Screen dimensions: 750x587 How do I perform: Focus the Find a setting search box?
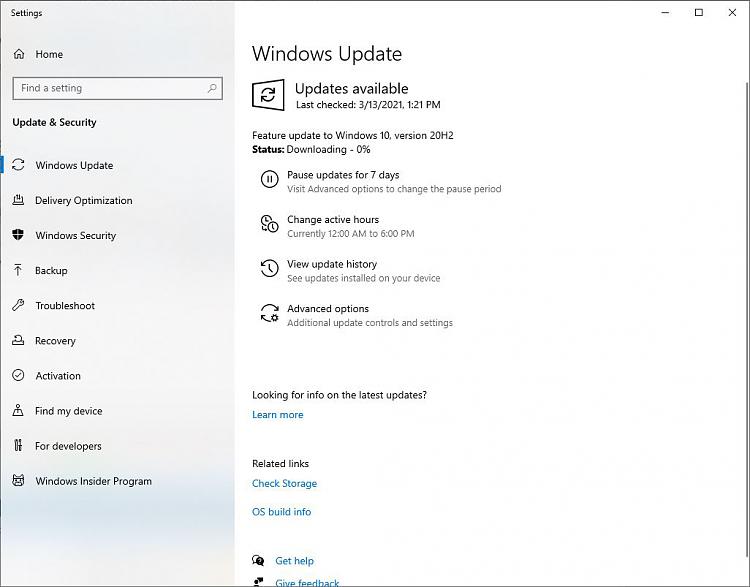coord(118,89)
